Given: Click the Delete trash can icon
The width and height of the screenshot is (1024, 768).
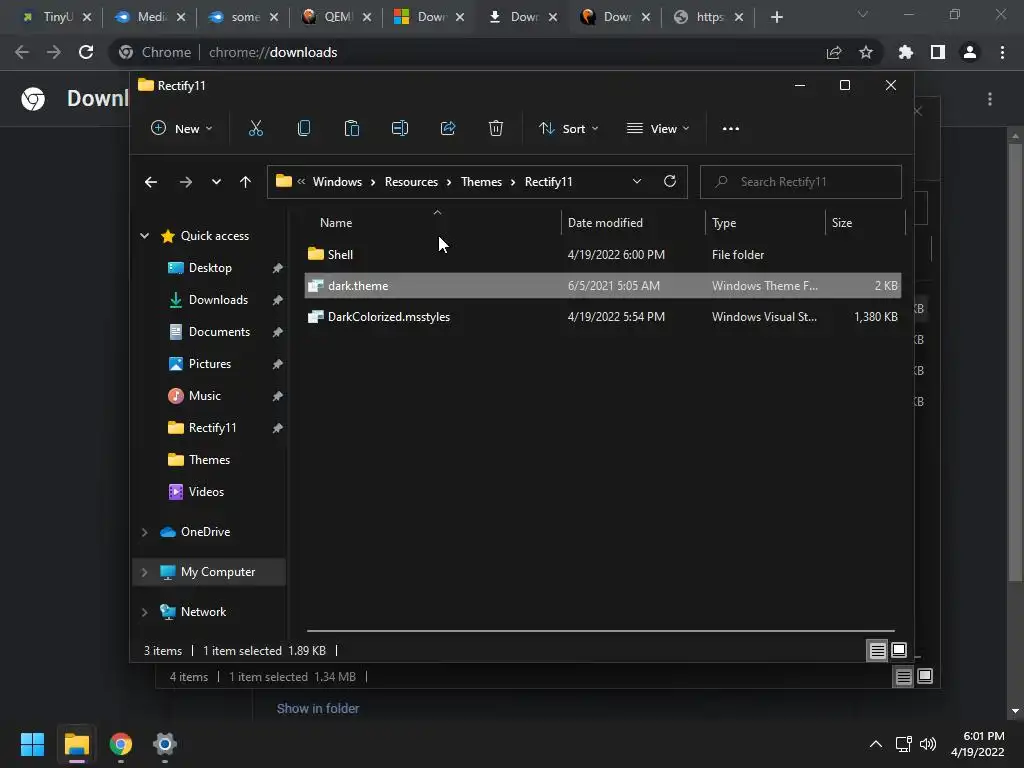Looking at the screenshot, I should 496,129.
